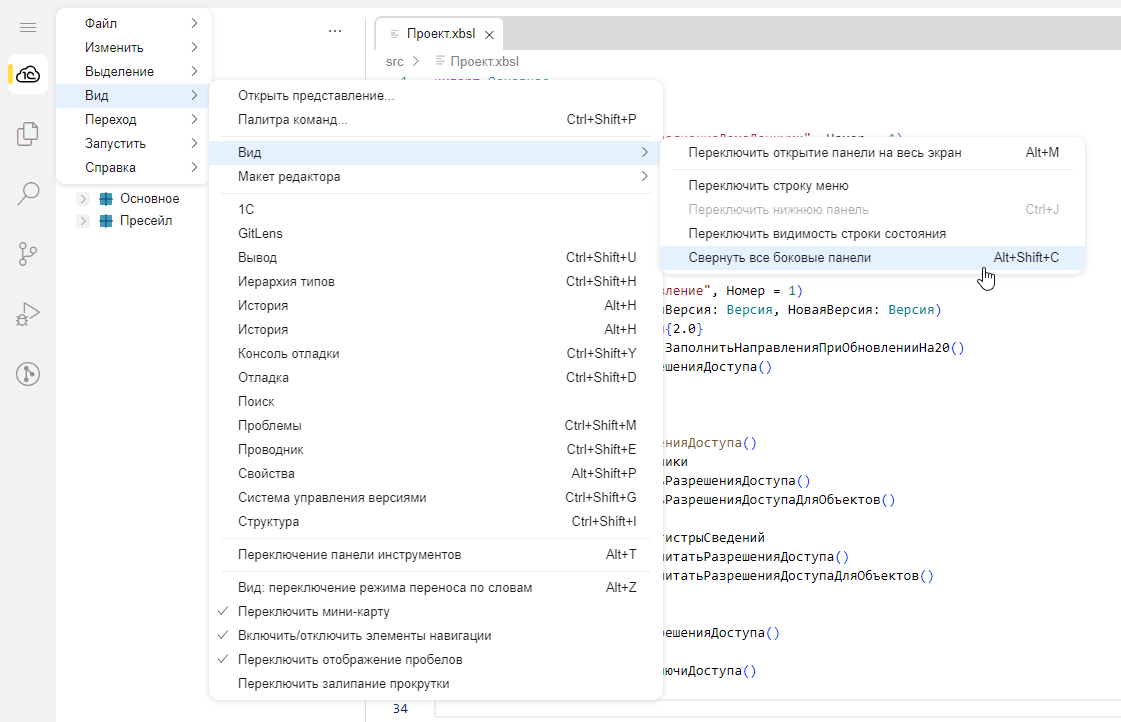This screenshot has height=722, width=1121.
Task: Toggle Переключить отображение пробелов
Action: point(436,660)
